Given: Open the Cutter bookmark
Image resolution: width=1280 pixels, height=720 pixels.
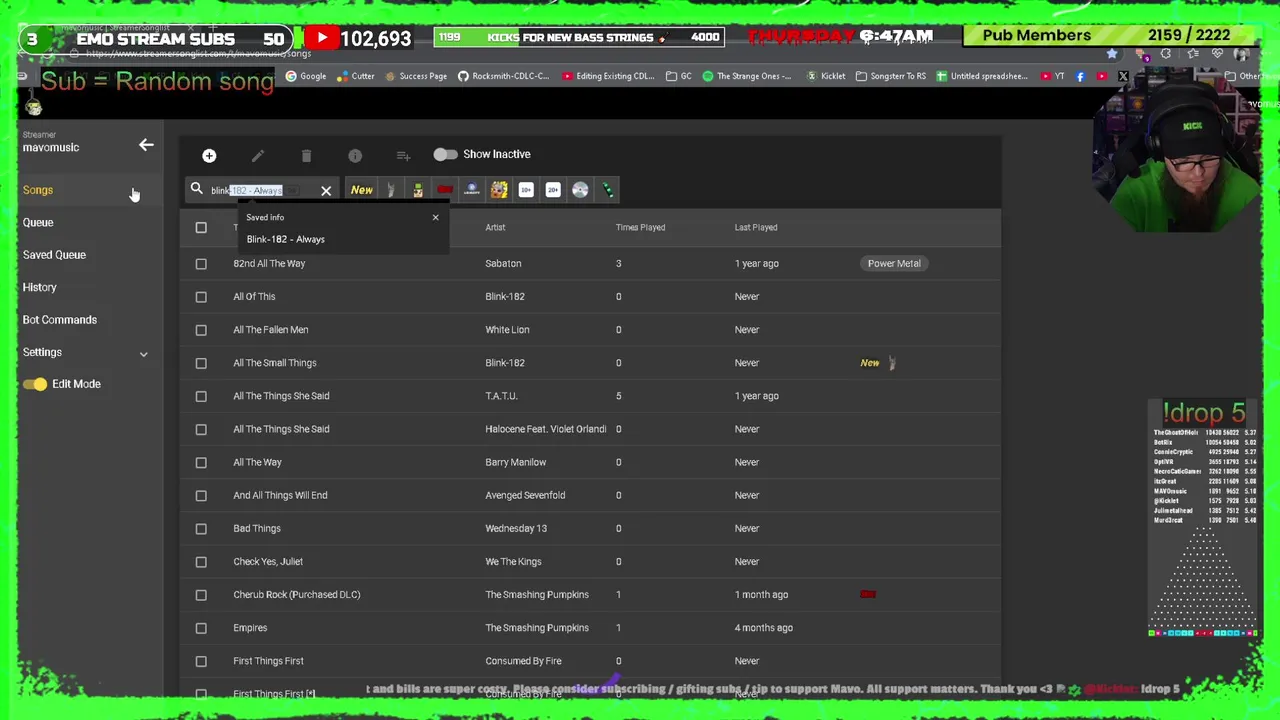Looking at the screenshot, I should (x=356, y=76).
